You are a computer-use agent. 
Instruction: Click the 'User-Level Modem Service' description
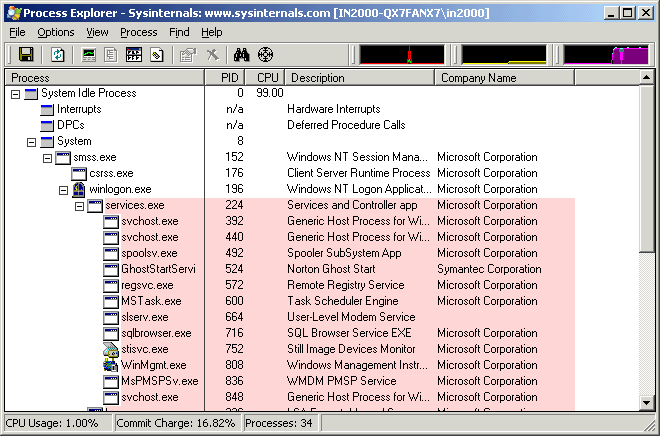click(351, 317)
